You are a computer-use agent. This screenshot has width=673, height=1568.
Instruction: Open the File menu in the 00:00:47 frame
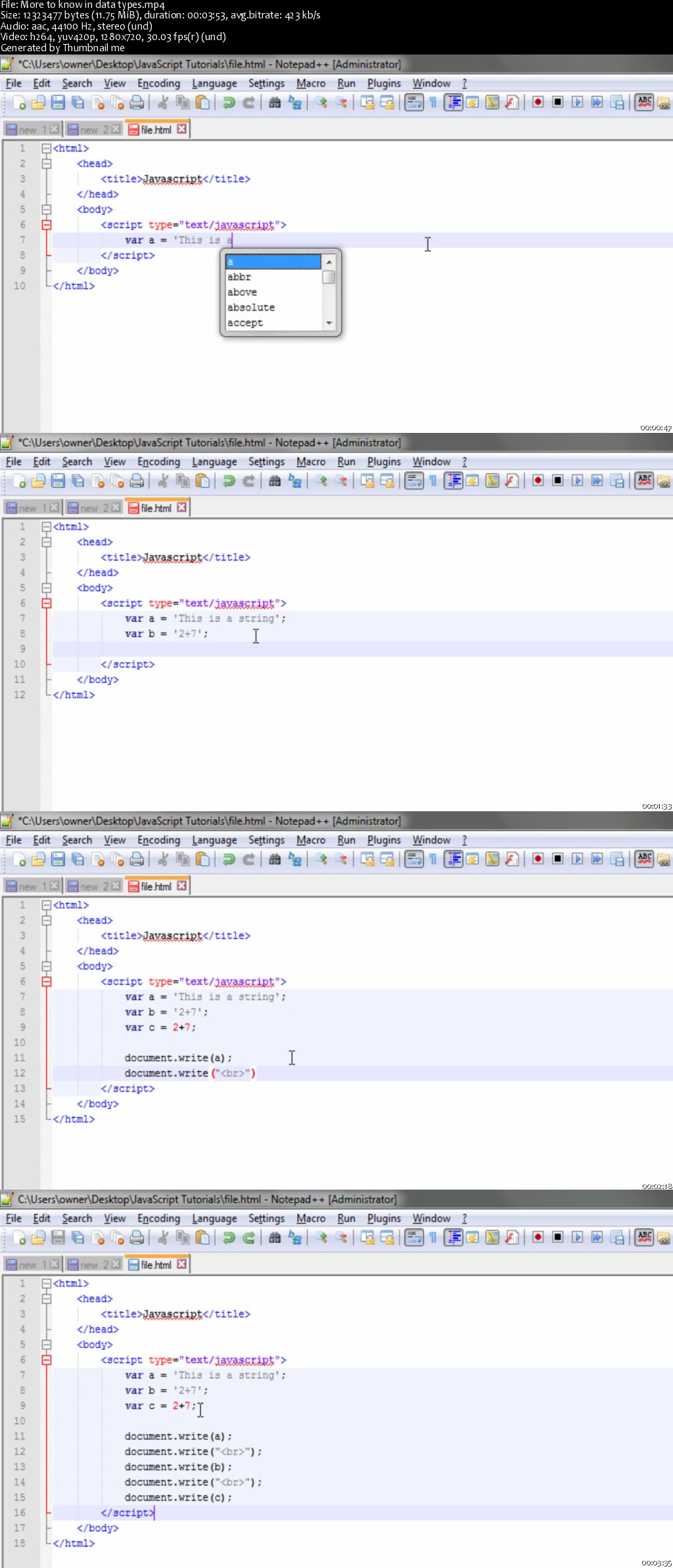pyautogui.click(x=14, y=83)
